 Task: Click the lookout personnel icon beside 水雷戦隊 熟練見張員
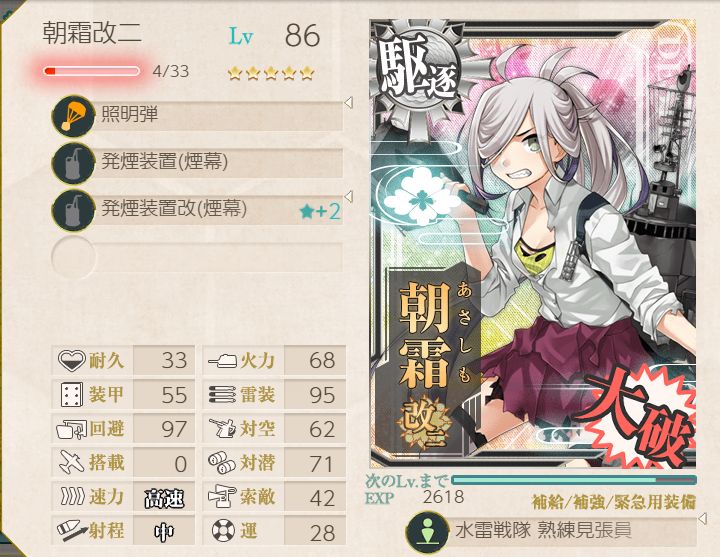[428, 532]
